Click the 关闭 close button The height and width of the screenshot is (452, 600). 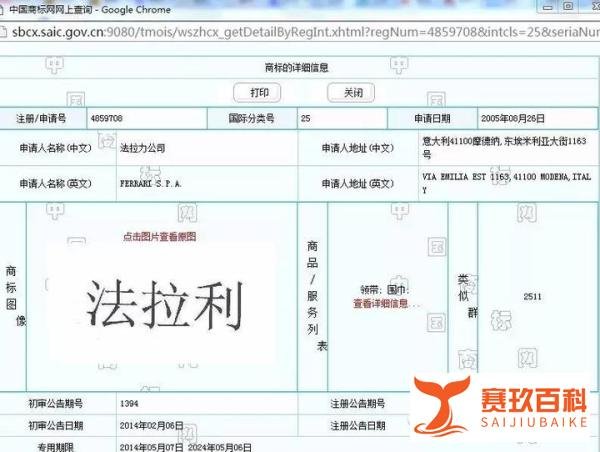(x=351, y=93)
